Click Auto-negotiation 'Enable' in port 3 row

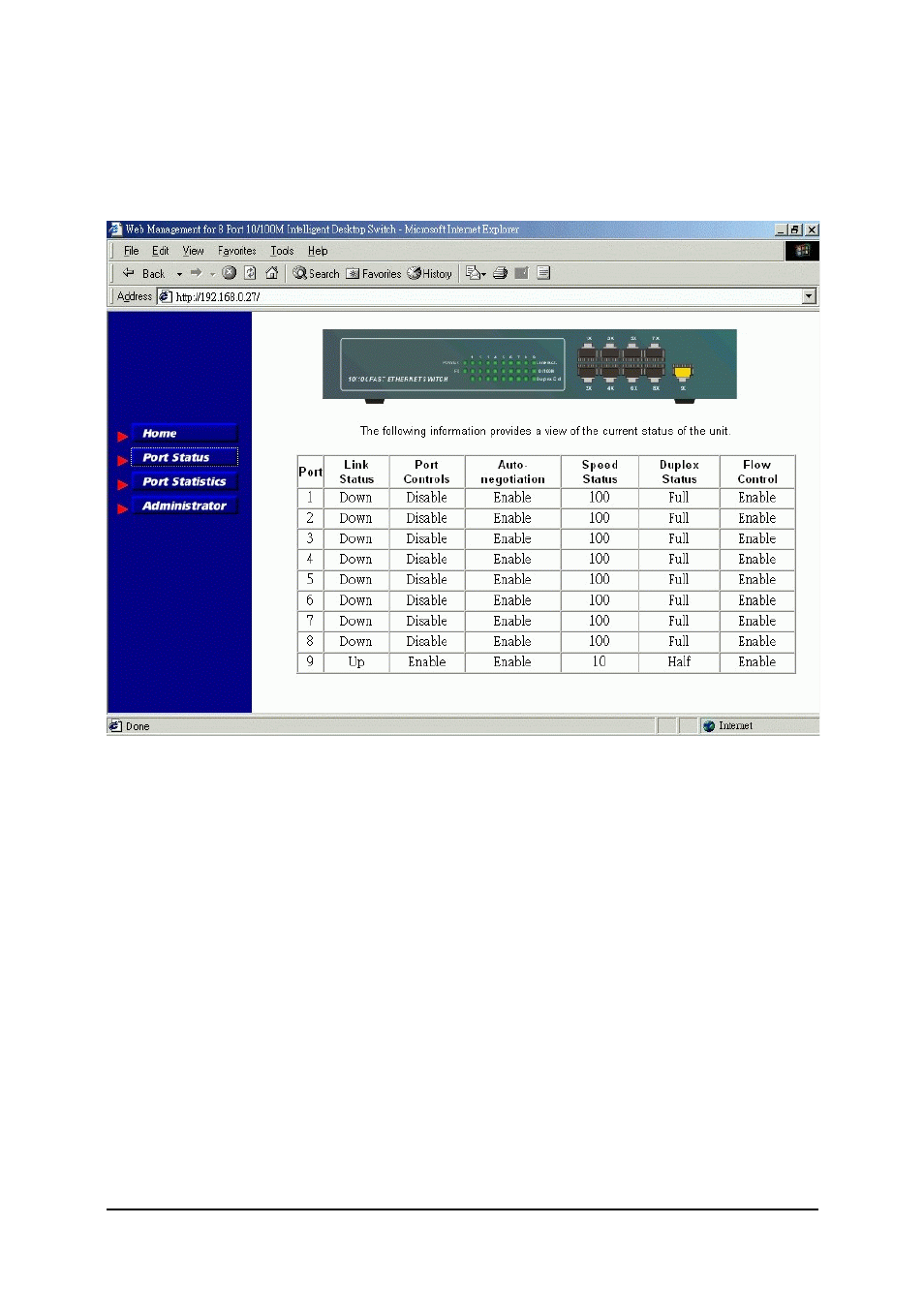pos(512,538)
